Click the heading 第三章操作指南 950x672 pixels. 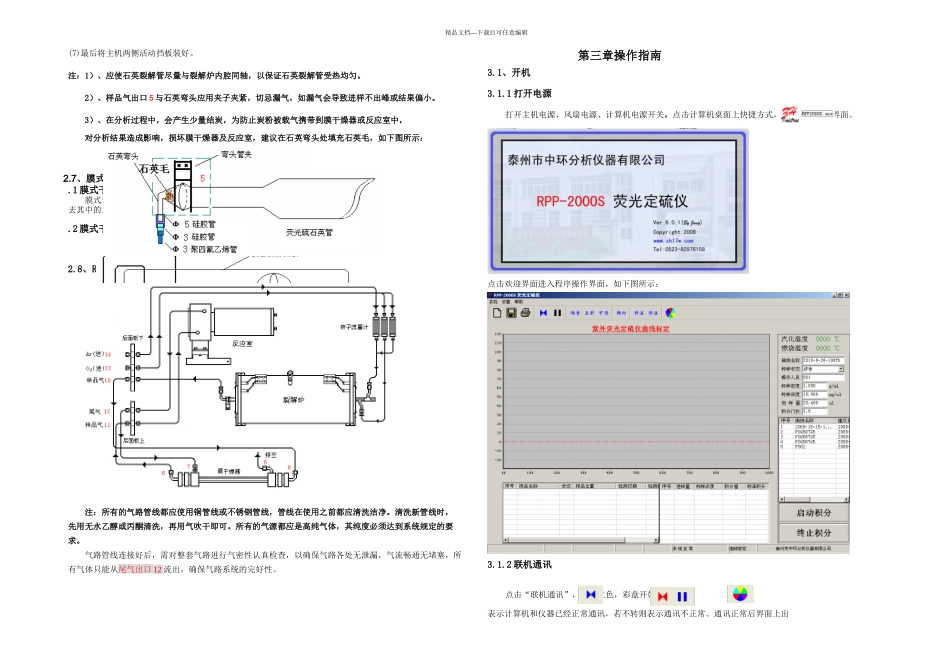click(619, 55)
